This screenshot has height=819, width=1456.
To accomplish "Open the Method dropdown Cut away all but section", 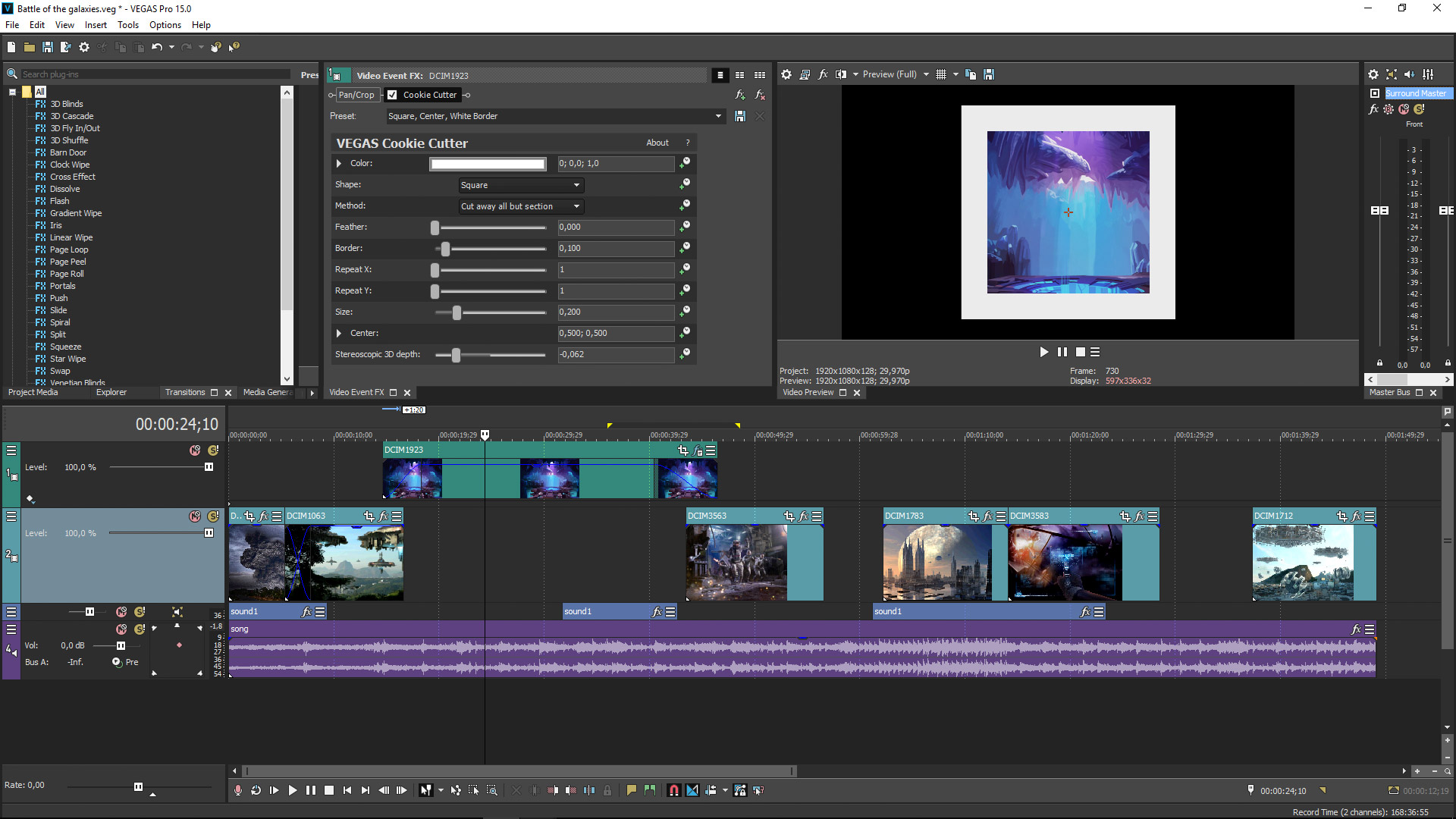I will pos(518,206).
